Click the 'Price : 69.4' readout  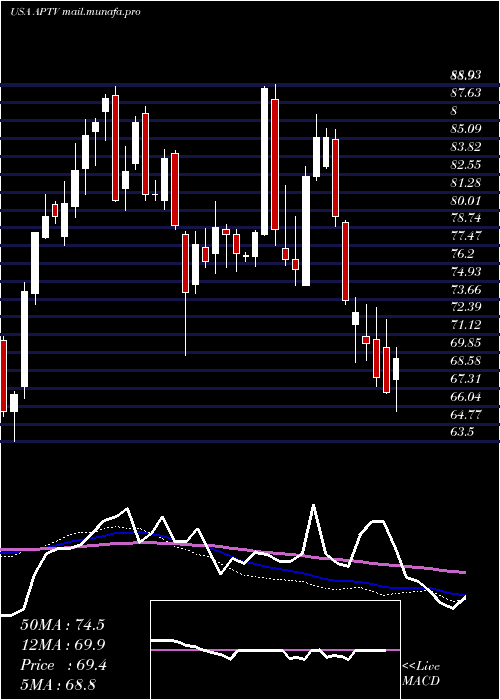click(63, 665)
